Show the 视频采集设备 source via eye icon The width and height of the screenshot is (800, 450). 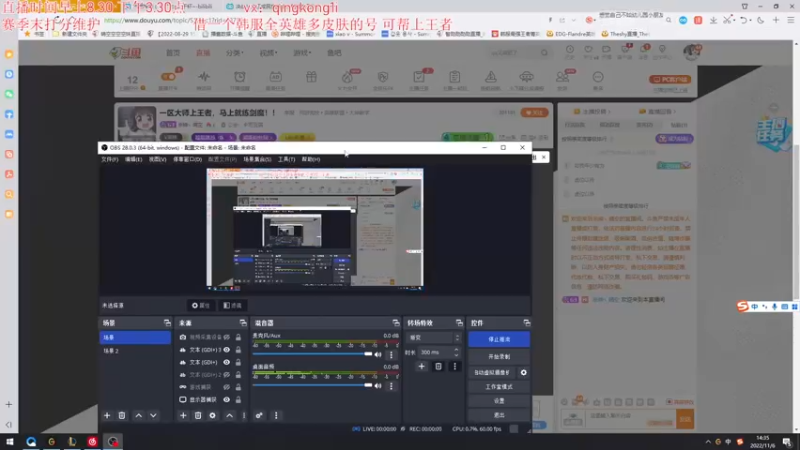coord(226,337)
